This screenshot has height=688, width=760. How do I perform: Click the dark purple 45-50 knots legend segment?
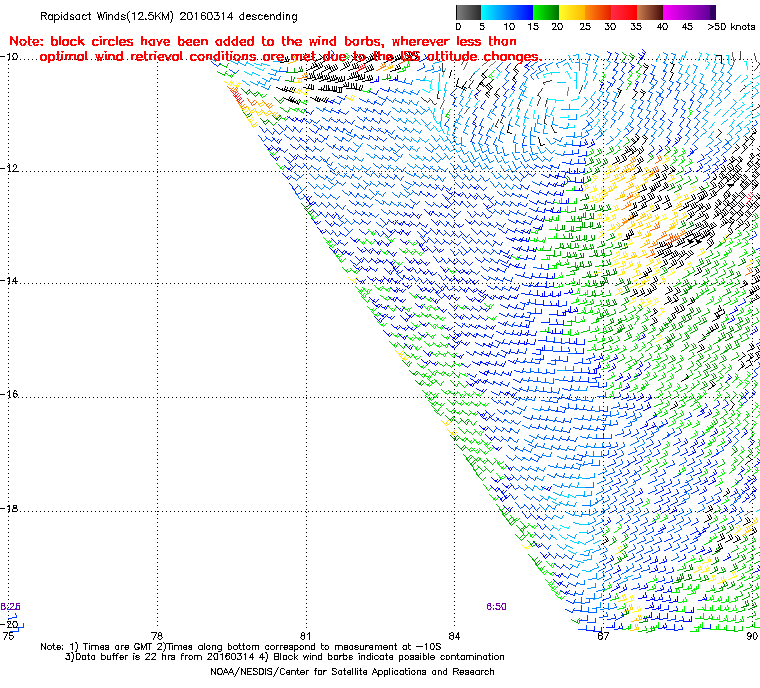click(702, 12)
